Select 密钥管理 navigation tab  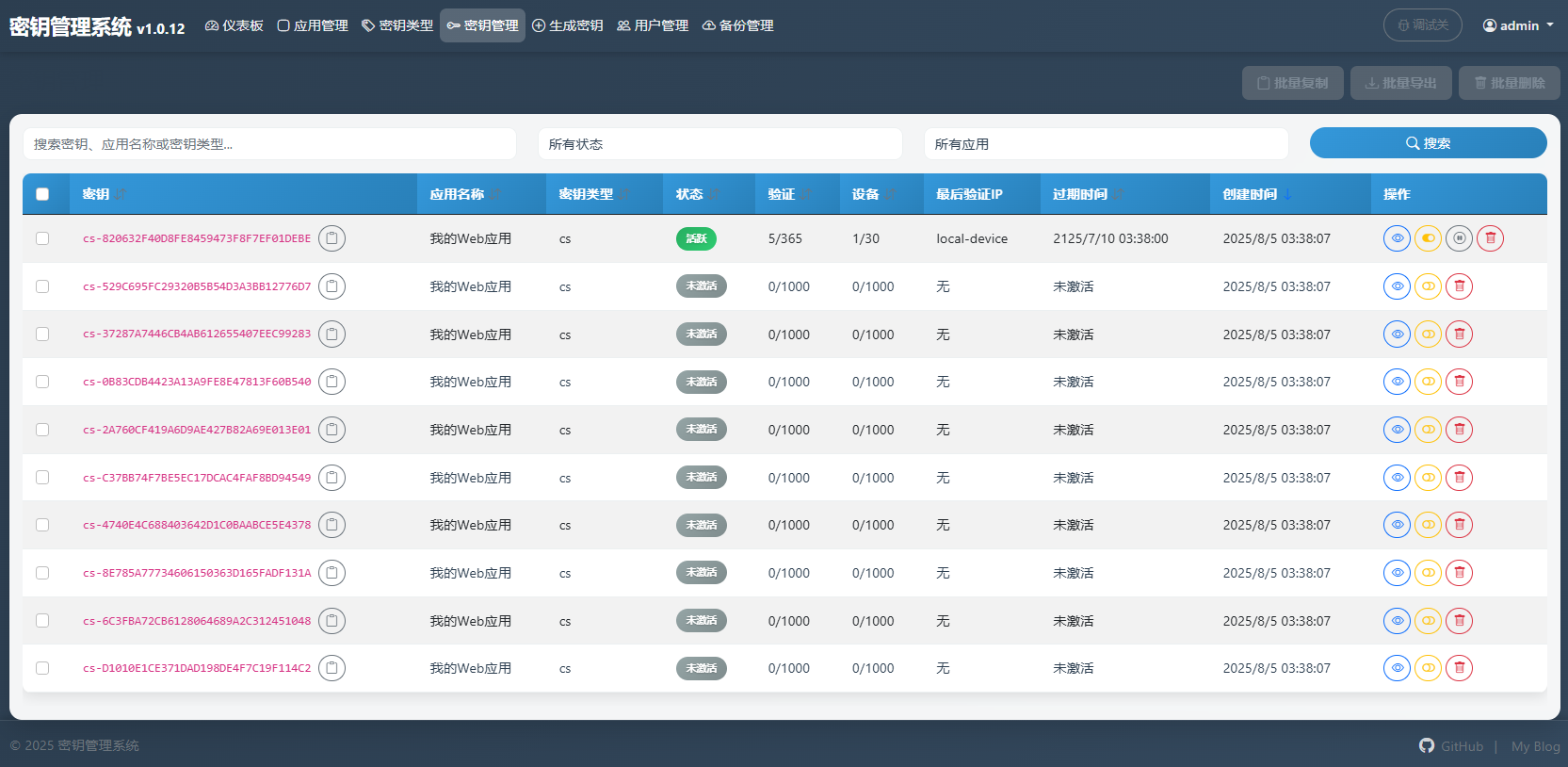(x=482, y=25)
